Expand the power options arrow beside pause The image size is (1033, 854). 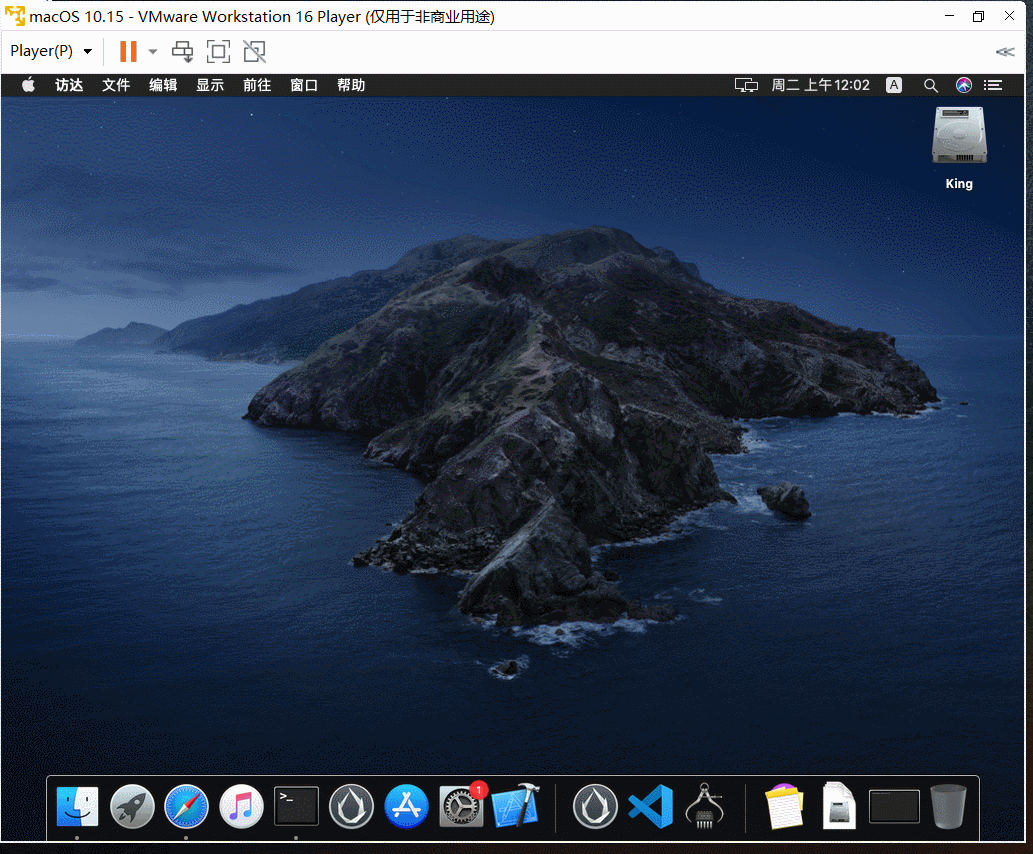[x=153, y=51]
